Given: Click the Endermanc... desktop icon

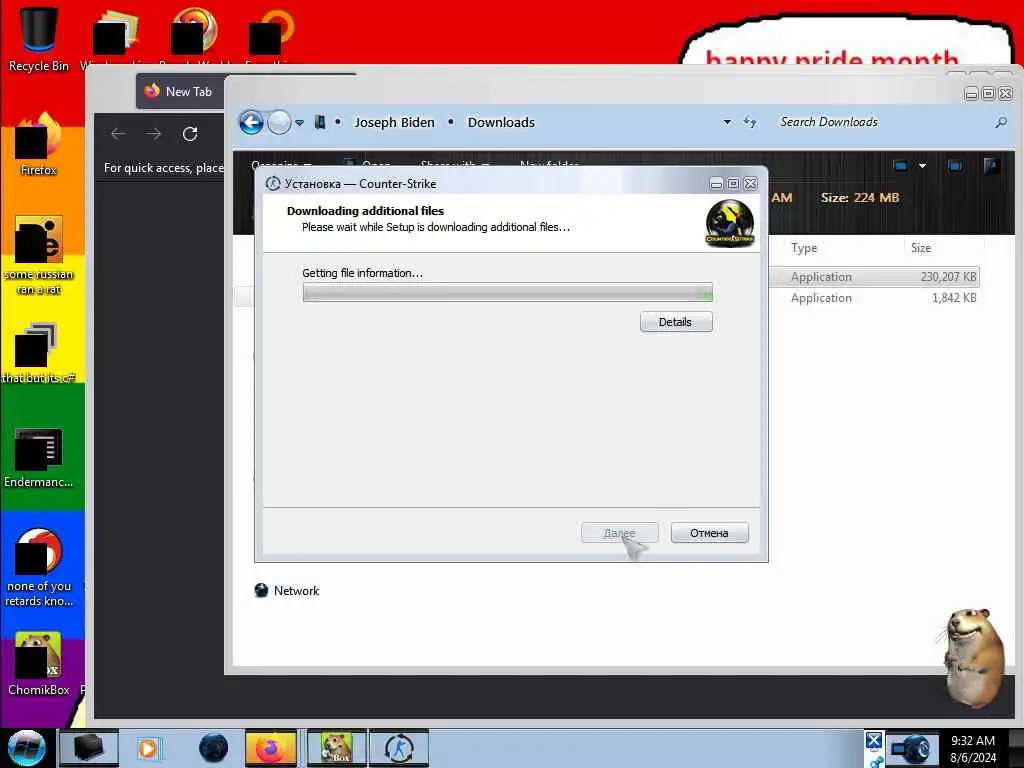Looking at the screenshot, I should (x=39, y=457).
